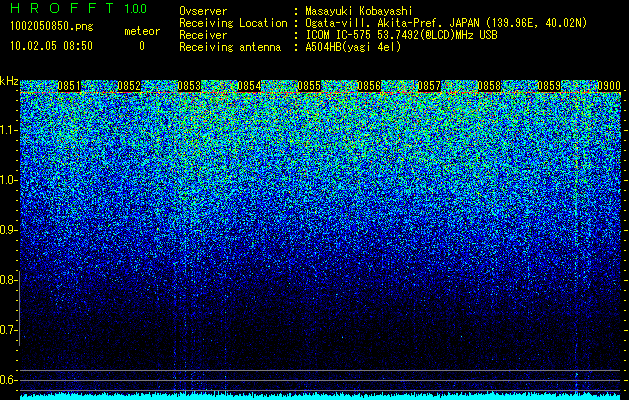Click time marker 0858
Image resolution: width=629 pixels, height=400 pixels.
pyautogui.click(x=489, y=86)
